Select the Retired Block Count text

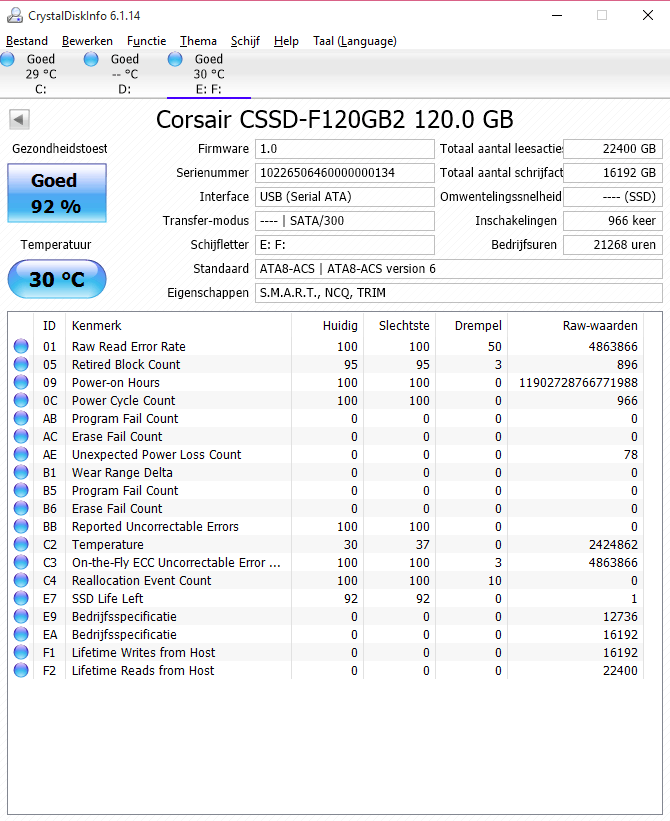[x=126, y=364]
